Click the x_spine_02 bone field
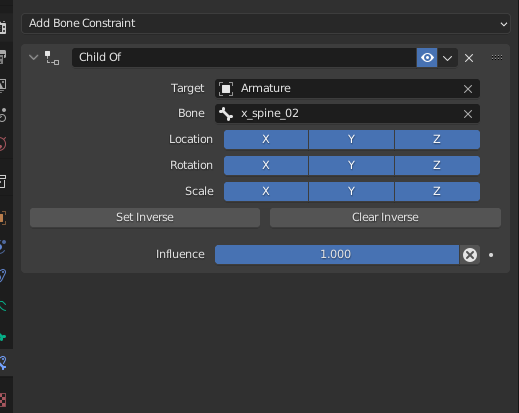The width and height of the screenshot is (519, 413). (347, 114)
